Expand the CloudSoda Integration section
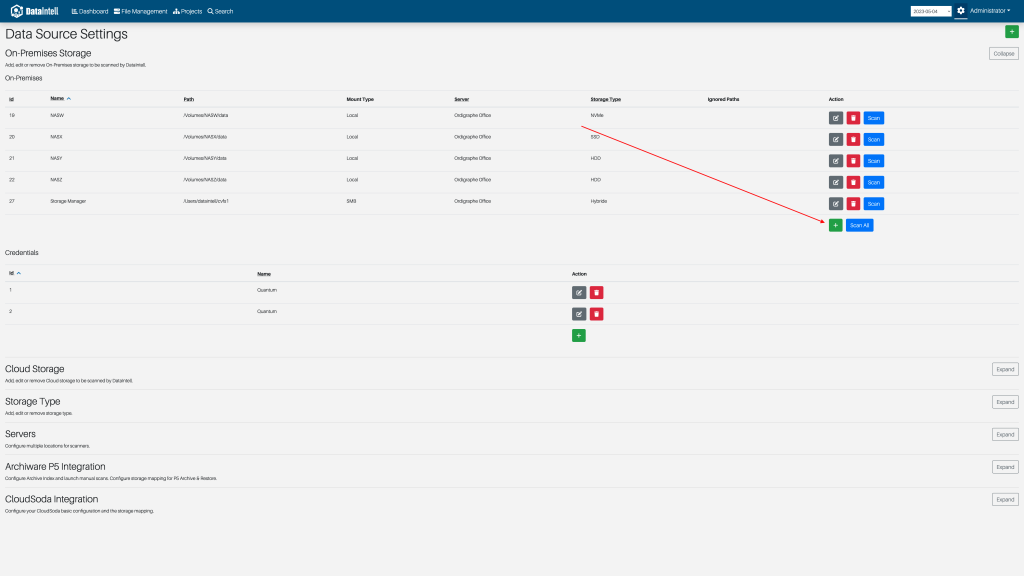This screenshot has height=576, width=1024. [x=1005, y=500]
